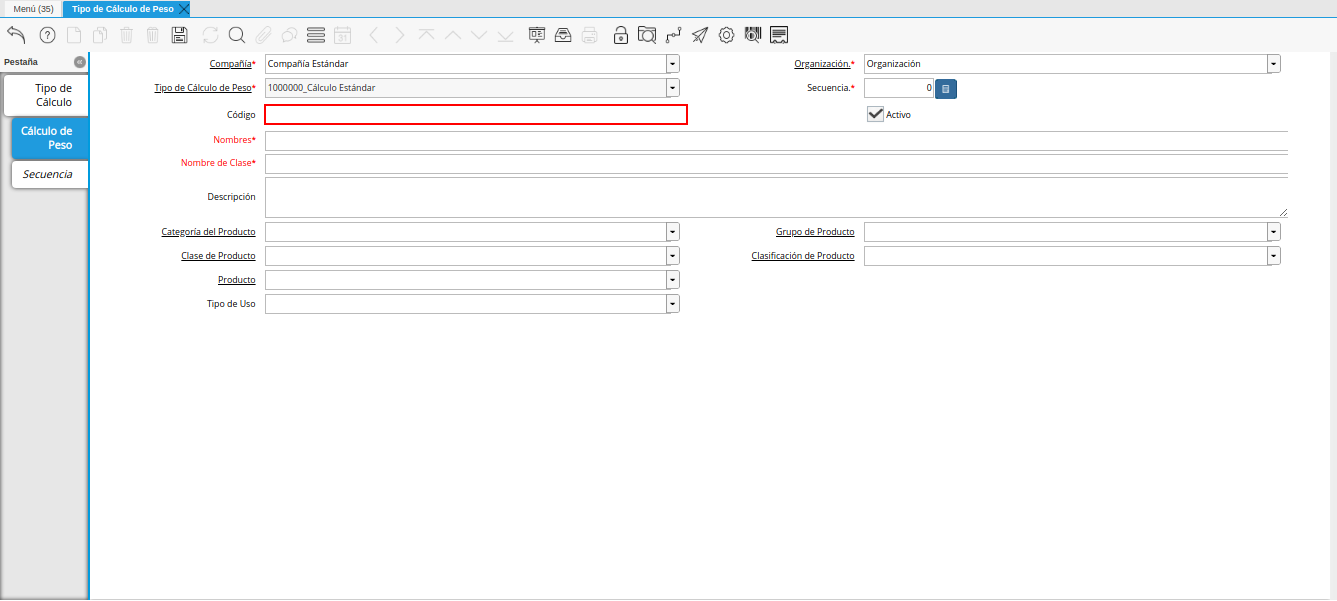Click the calendar history records icon
The width and height of the screenshot is (1337, 601).
click(342, 35)
